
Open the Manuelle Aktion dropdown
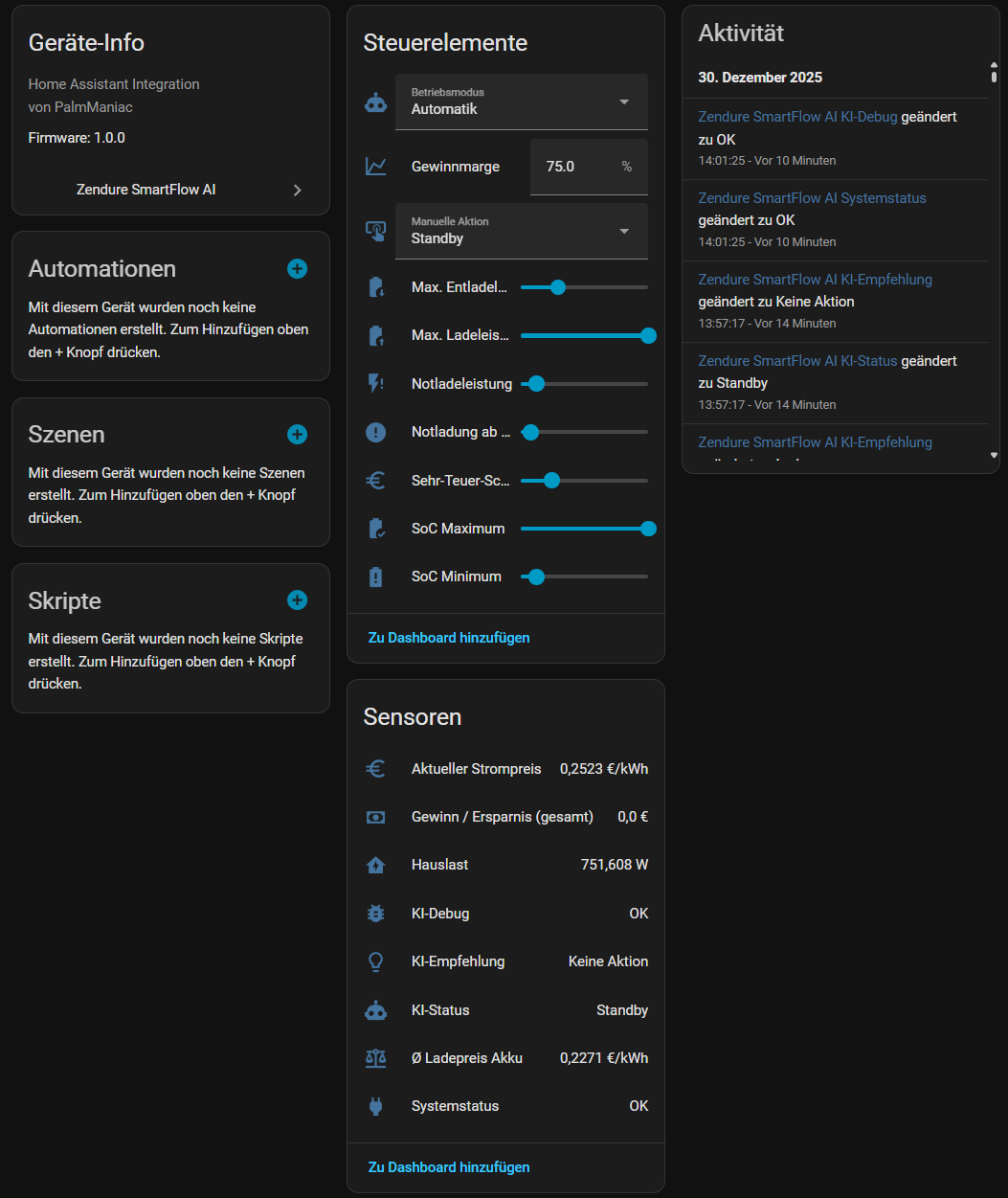[521, 231]
